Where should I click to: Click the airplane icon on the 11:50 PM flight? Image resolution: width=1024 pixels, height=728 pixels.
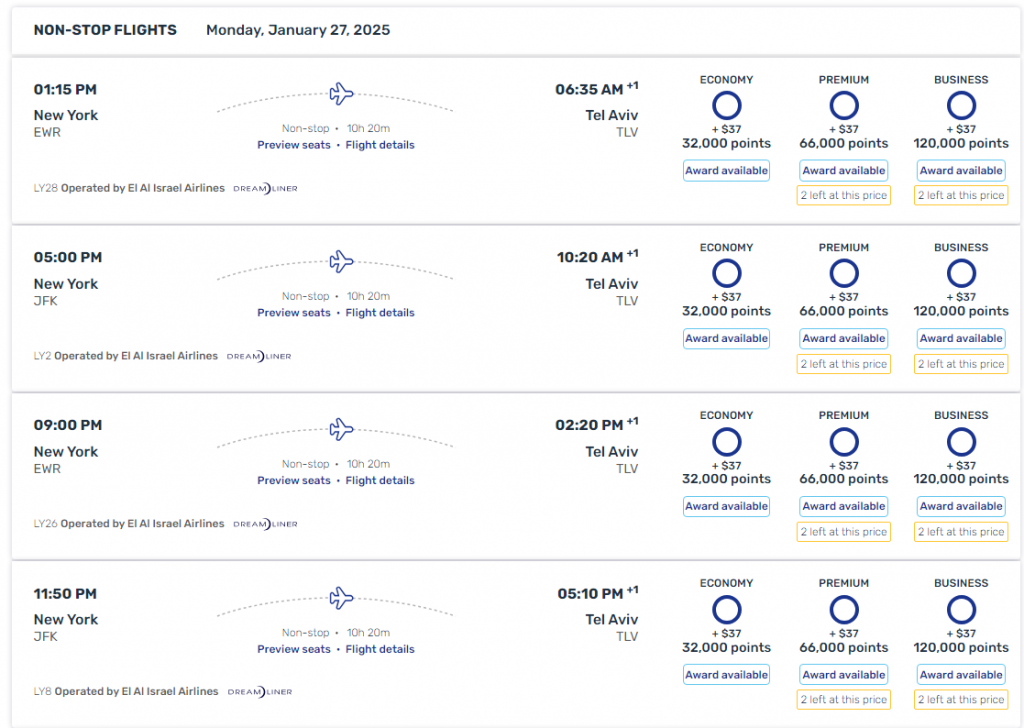(x=341, y=597)
